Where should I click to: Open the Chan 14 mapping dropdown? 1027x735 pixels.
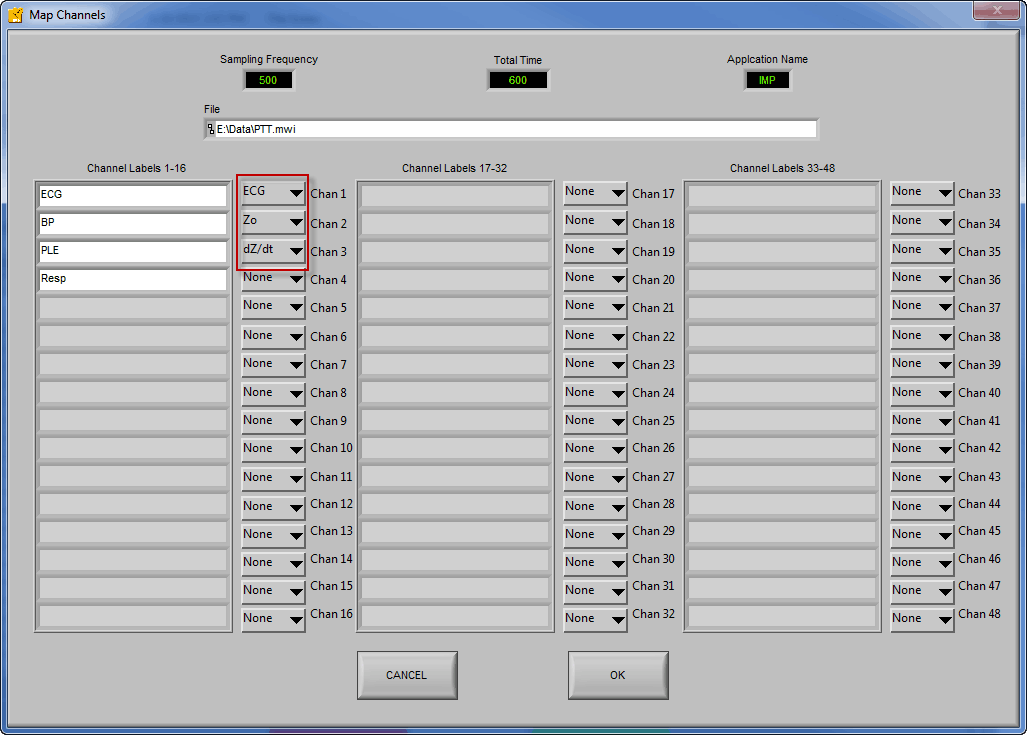[x=272, y=563]
